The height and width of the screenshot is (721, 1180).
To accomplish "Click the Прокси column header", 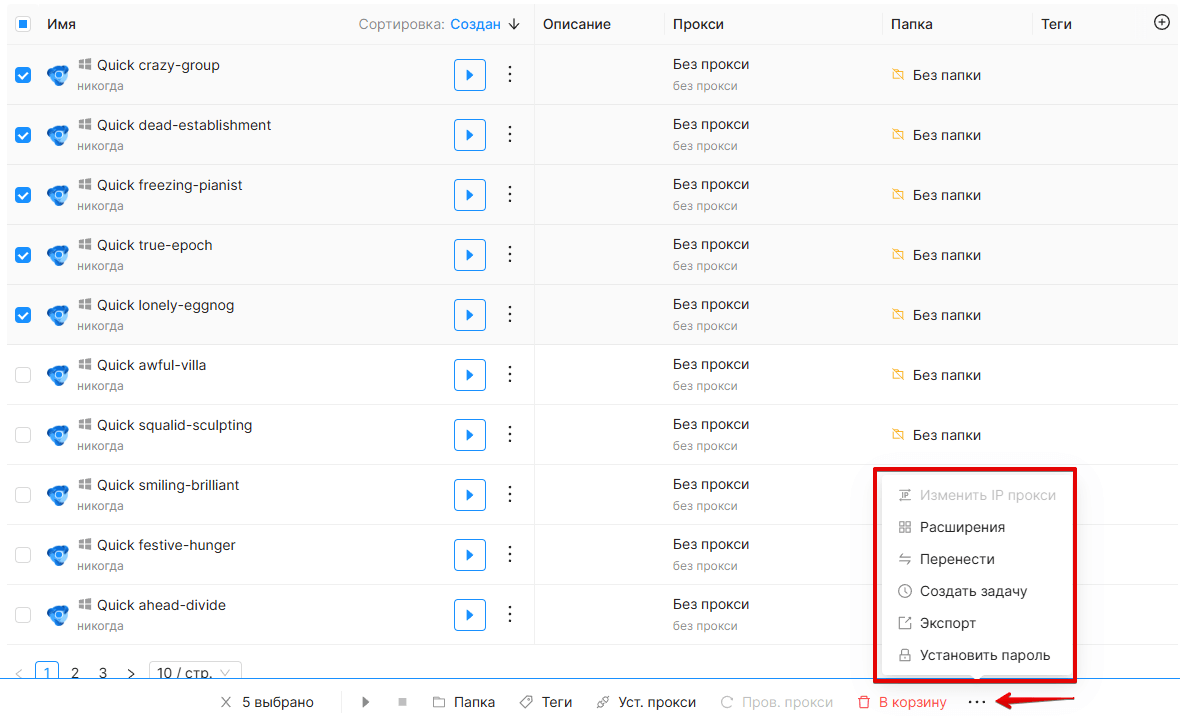I will pos(698,24).
